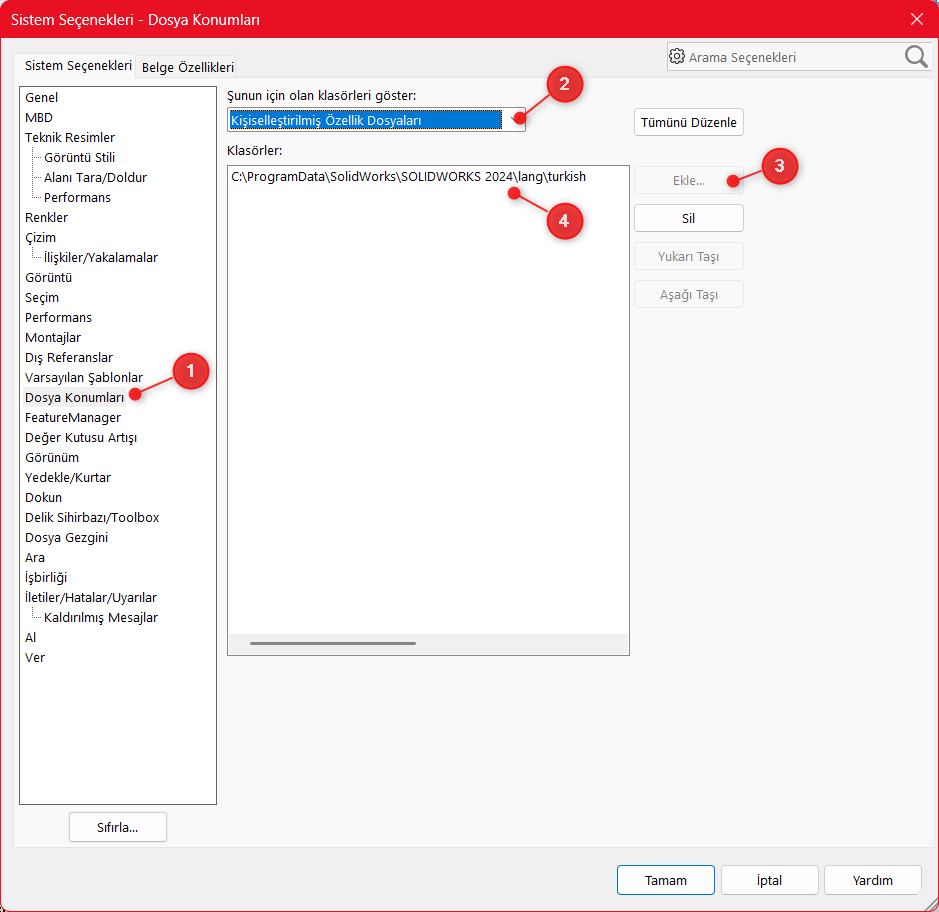Select the turkish lang folder path

click(408, 177)
